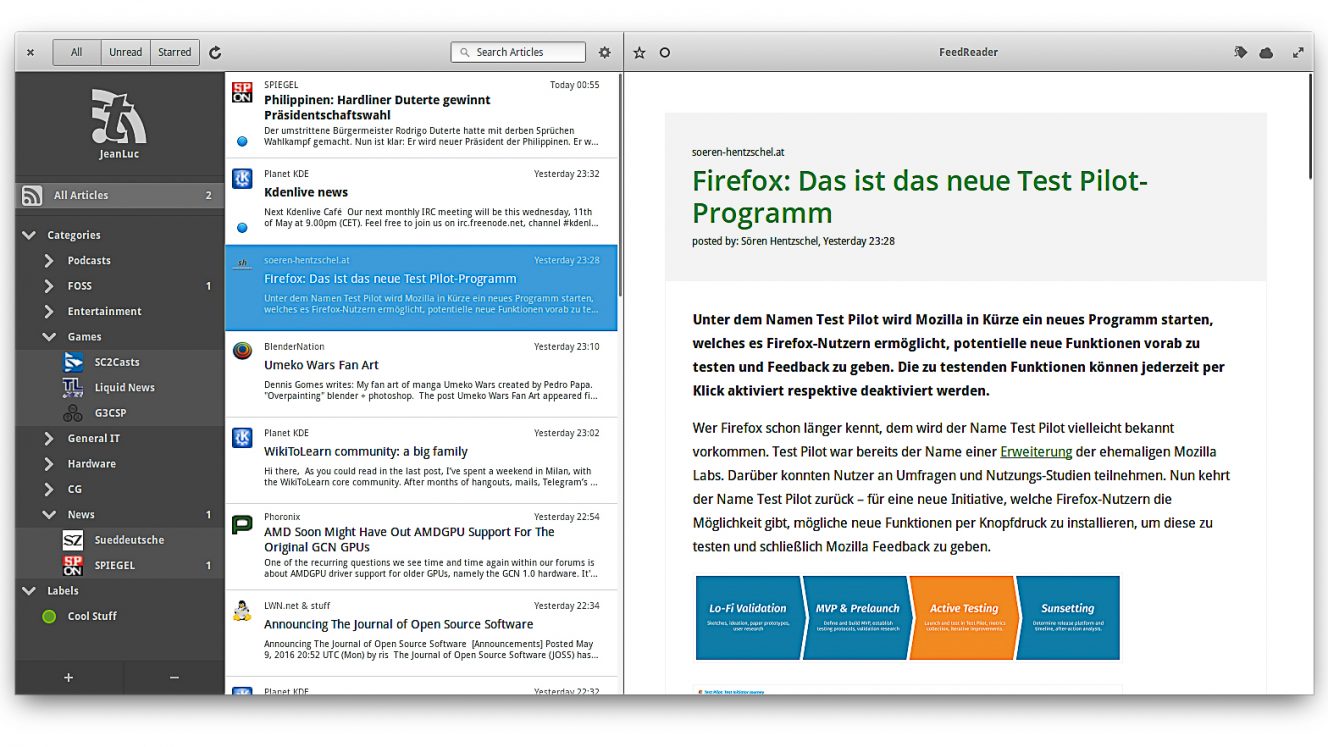Expand the FOSS category

click(49, 286)
